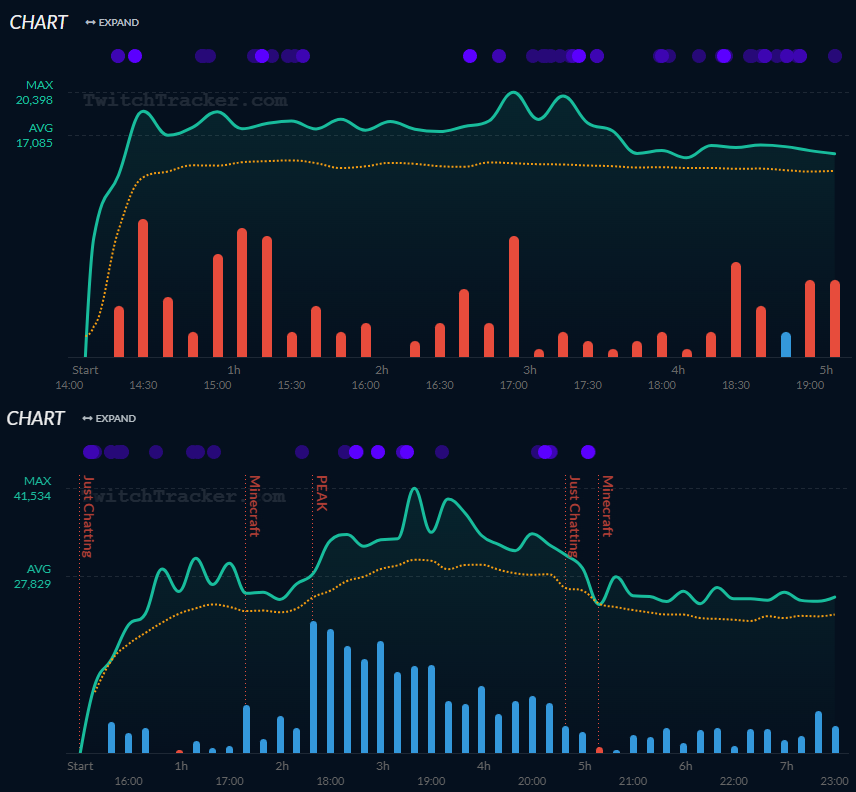Click the last blue bar at bottom chart's right edge
The image size is (856, 792).
pos(835,740)
